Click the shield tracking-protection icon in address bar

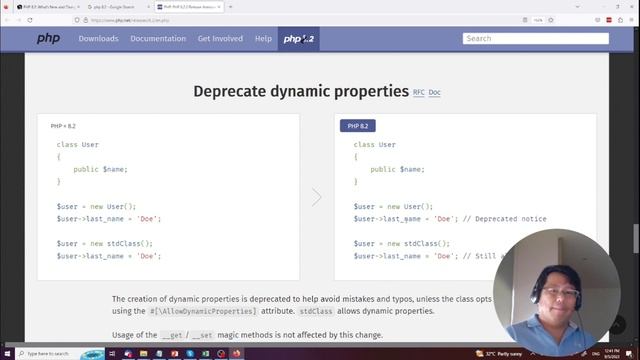click(77, 20)
